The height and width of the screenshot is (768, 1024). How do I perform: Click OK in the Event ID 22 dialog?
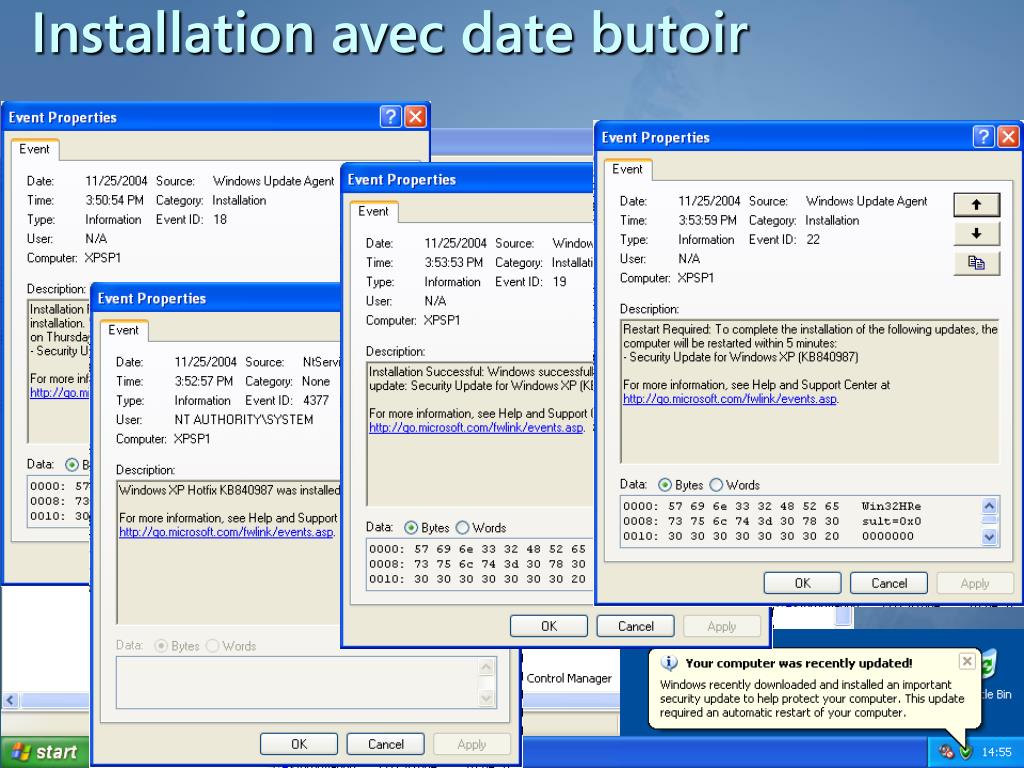click(x=803, y=583)
